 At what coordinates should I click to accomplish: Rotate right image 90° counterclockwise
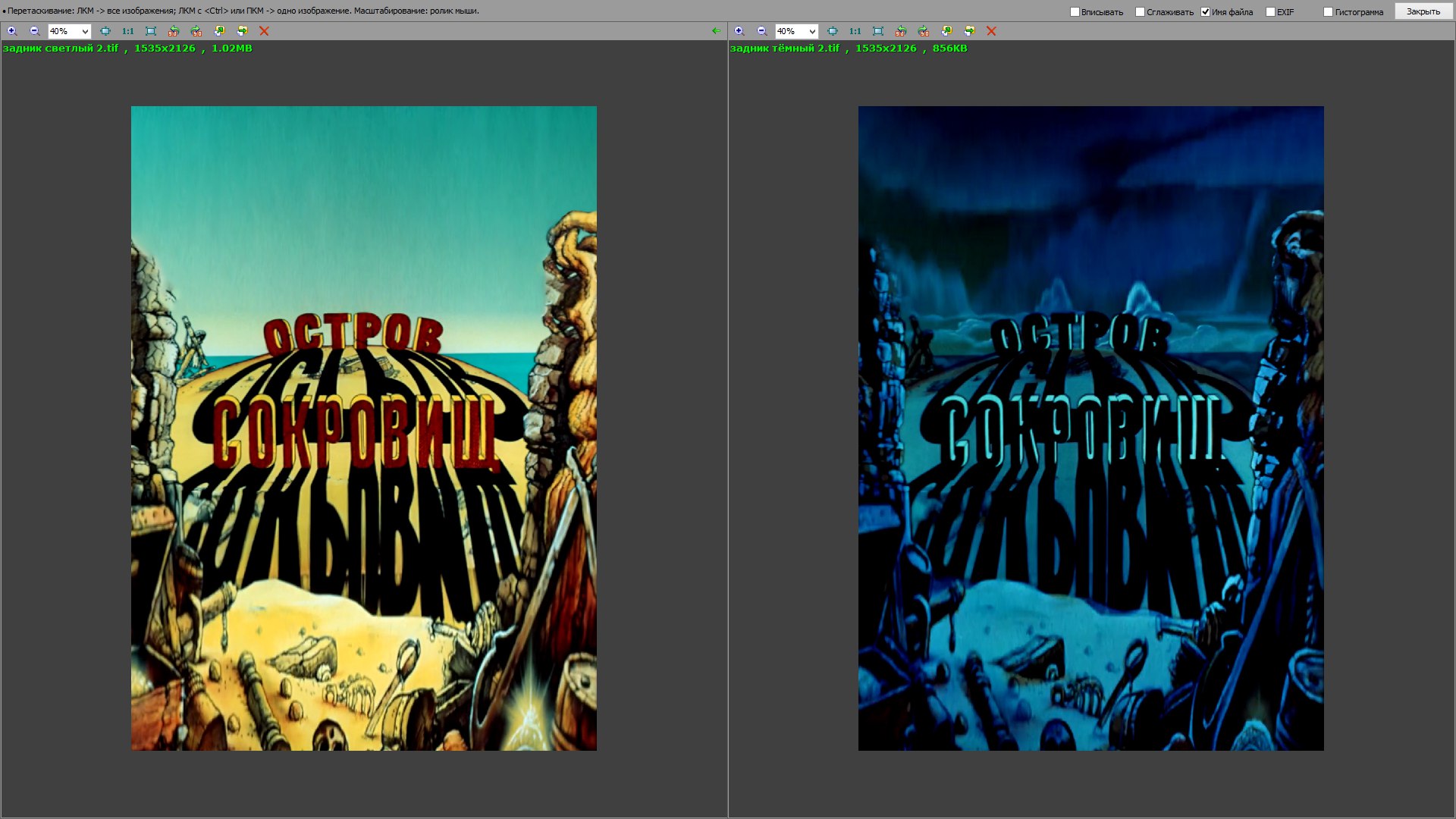click(901, 31)
